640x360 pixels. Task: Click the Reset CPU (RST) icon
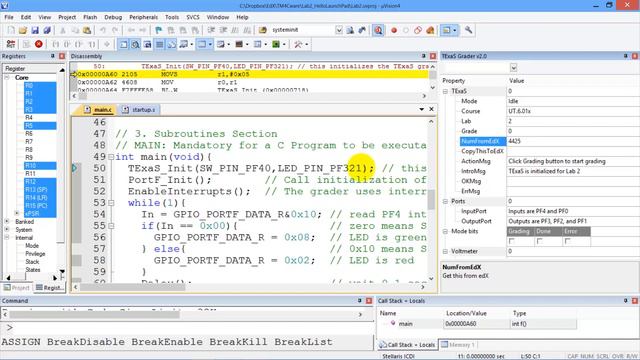point(11,44)
